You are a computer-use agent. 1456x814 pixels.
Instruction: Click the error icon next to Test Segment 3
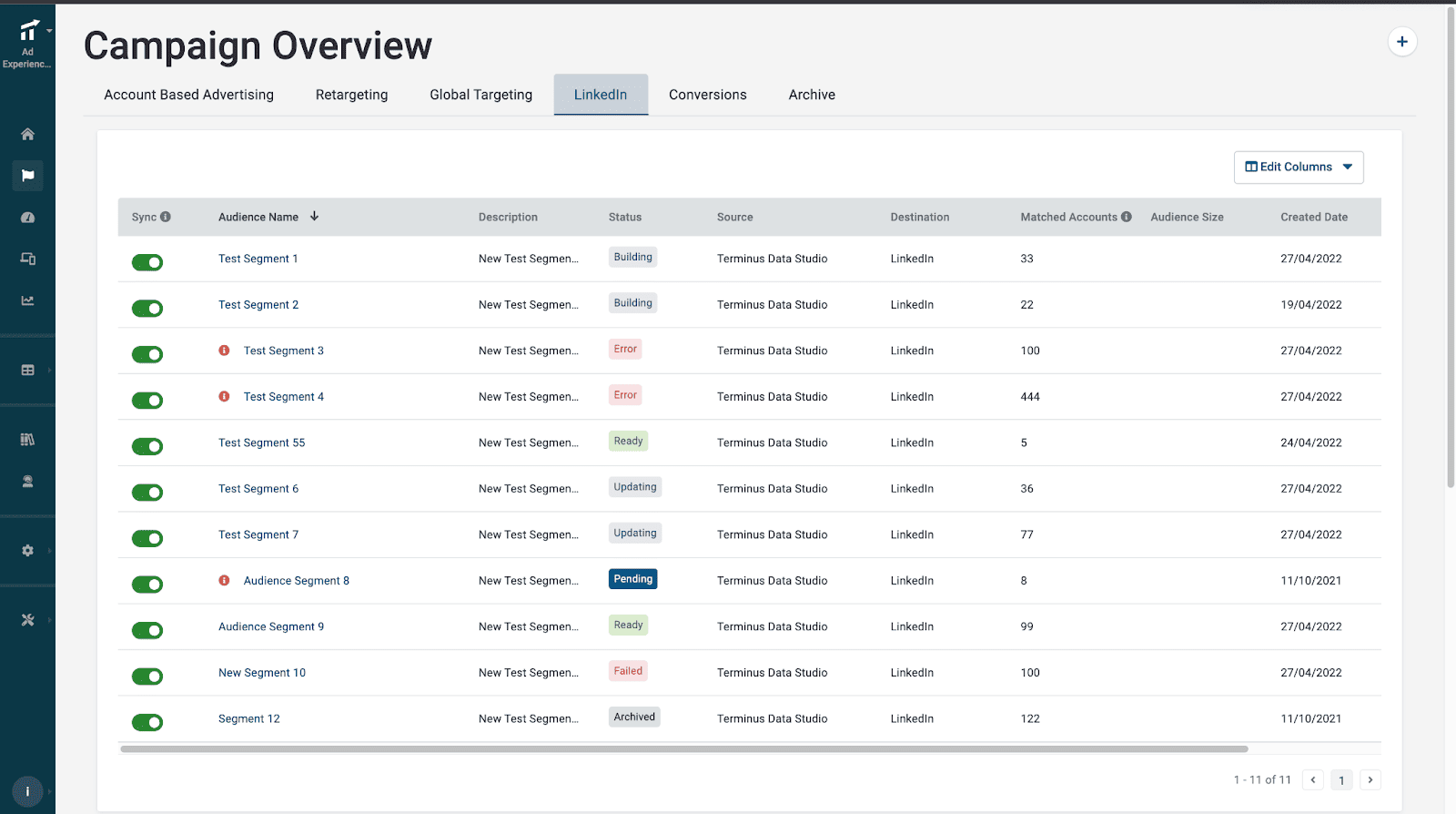(x=224, y=351)
